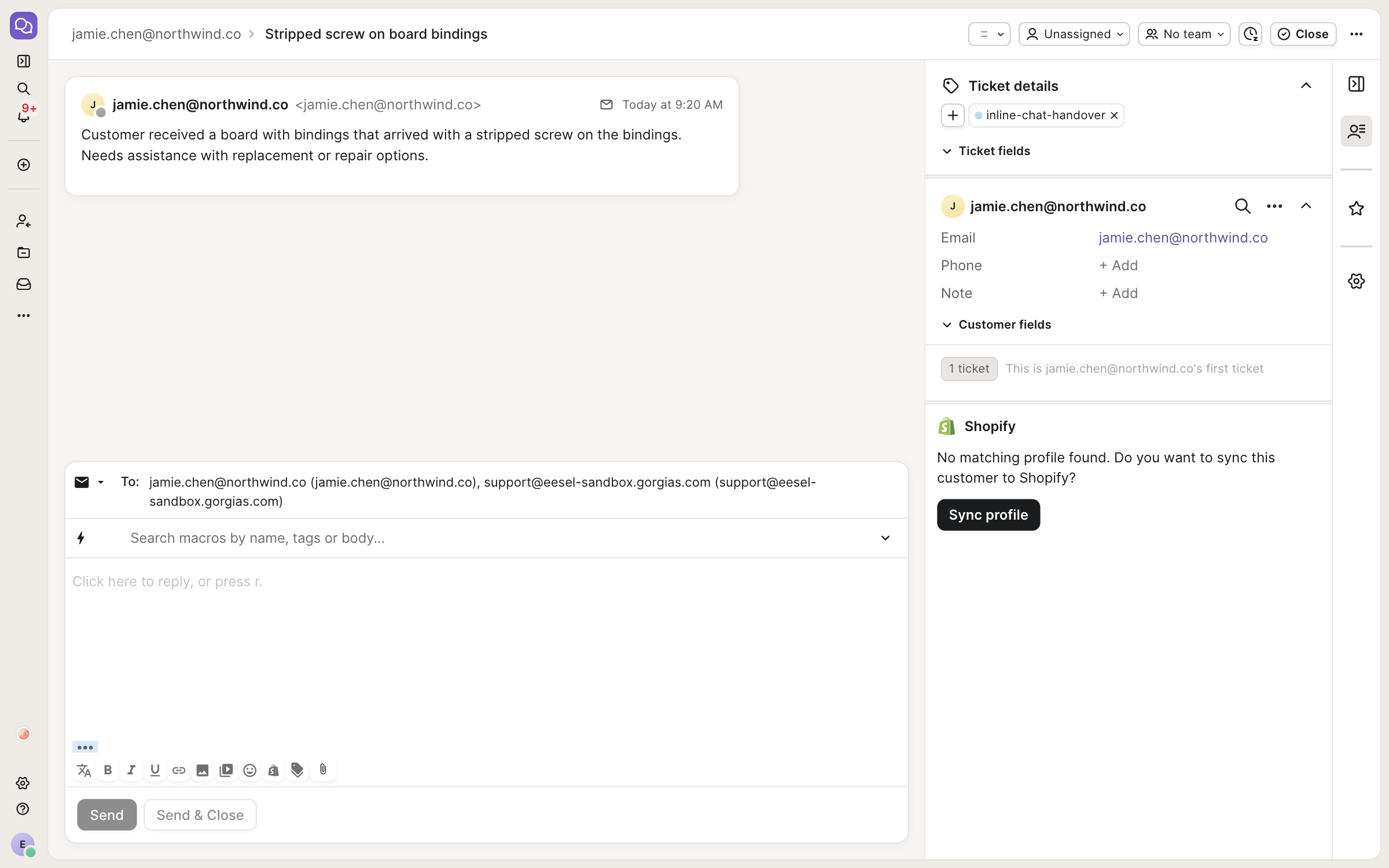Open the macros search dropdown chevron
The image size is (1389, 868).
coord(885,538)
